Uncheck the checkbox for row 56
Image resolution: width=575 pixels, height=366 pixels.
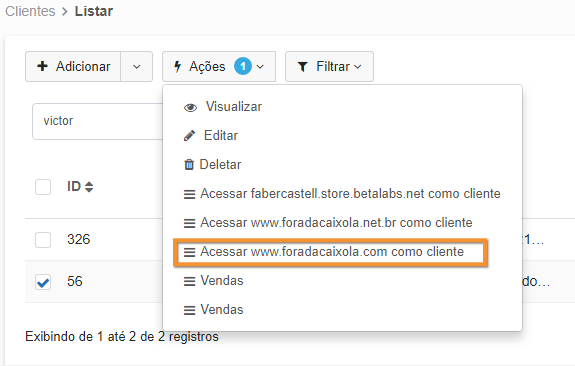[x=43, y=282]
